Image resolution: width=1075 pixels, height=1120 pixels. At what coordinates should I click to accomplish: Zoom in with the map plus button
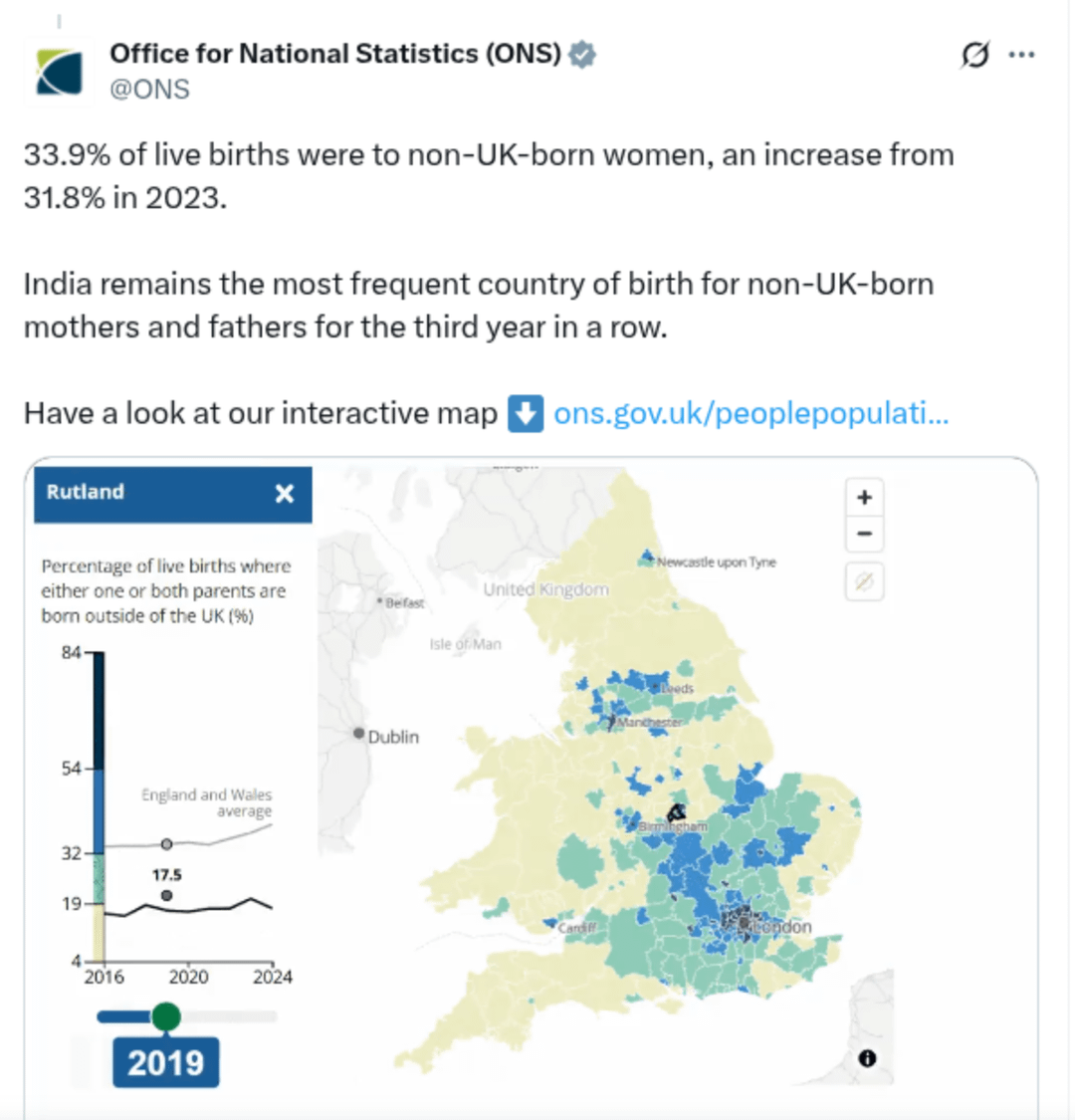tap(864, 497)
